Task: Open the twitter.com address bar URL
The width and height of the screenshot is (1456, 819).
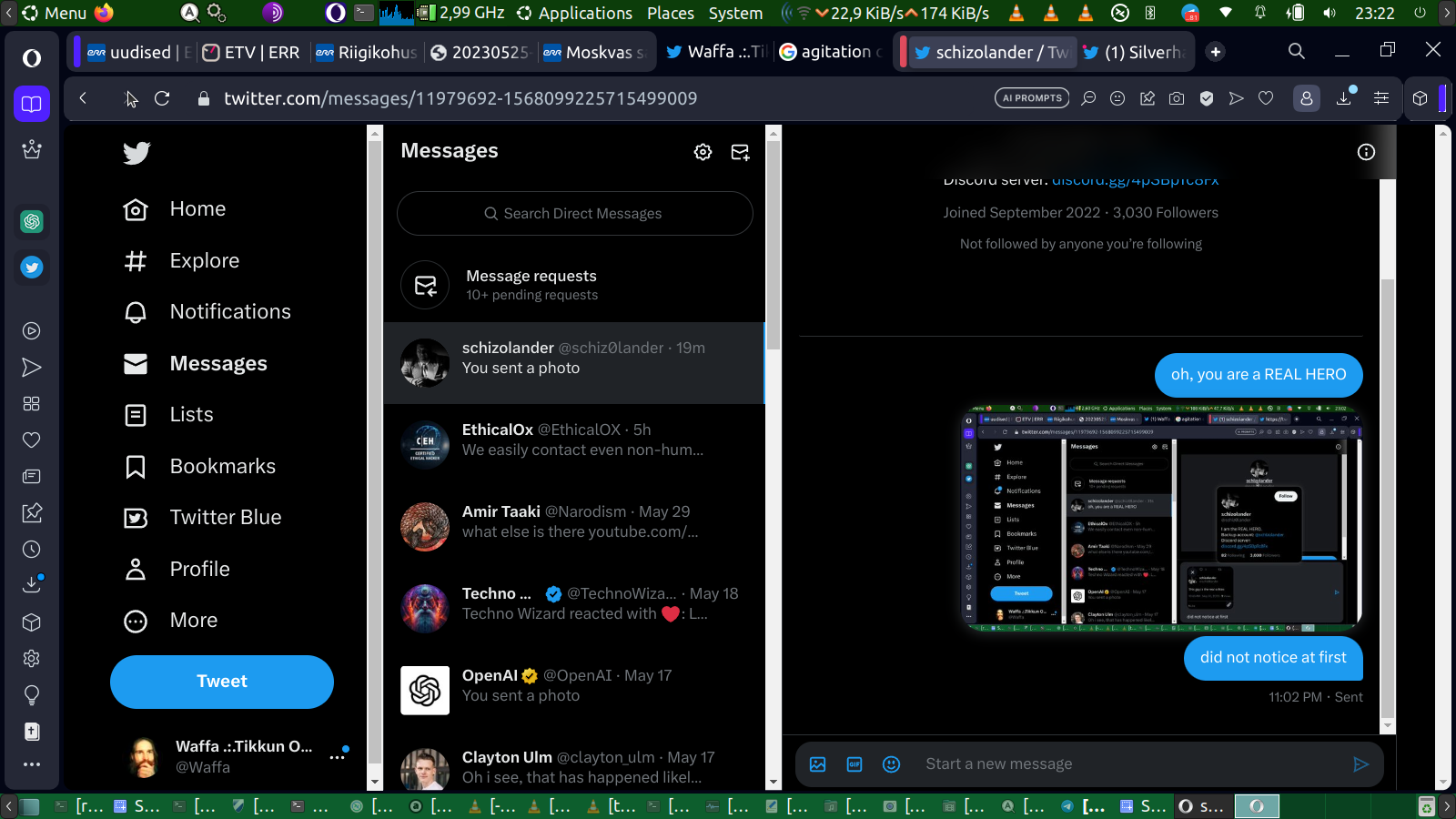Action: click(460, 98)
